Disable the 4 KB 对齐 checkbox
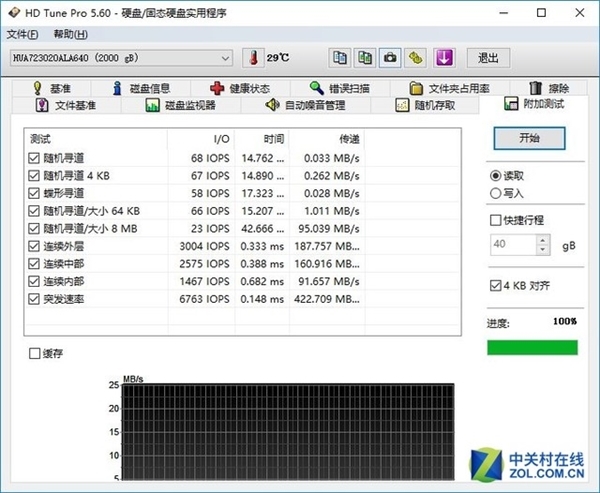Screen dimensions: 600x493 click(x=496, y=286)
